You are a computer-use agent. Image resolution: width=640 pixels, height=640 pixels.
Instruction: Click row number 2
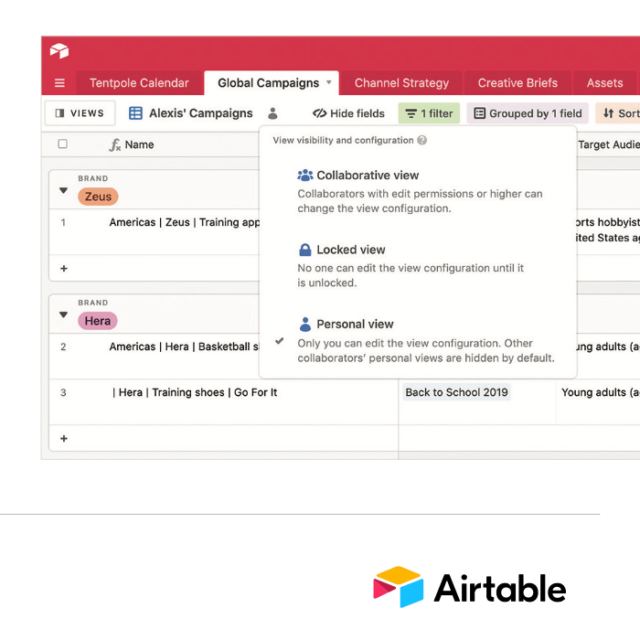pyautogui.click(x=63, y=347)
